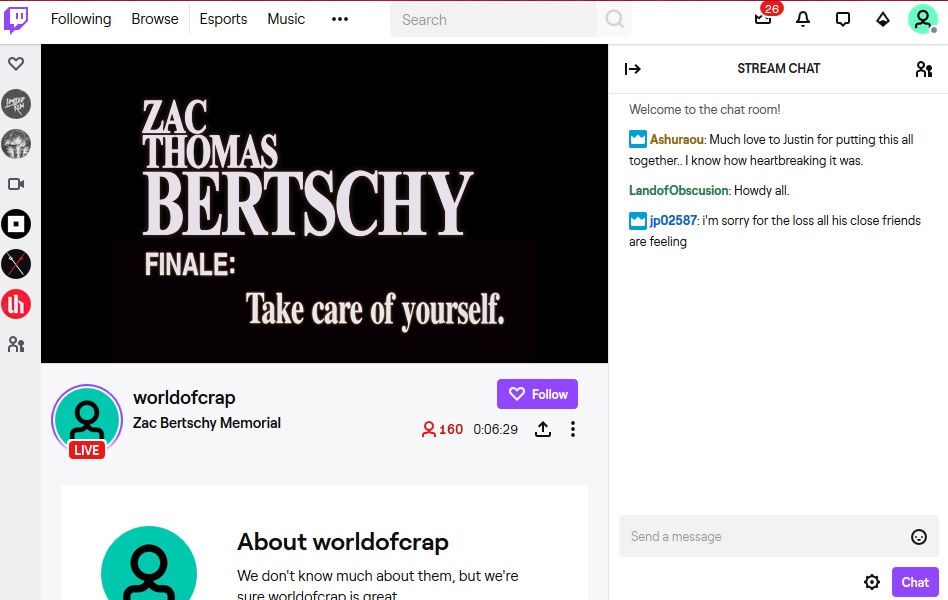This screenshot has width=948, height=600.
Task: Open the Twitch home logo
Action: (x=16, y=19)
